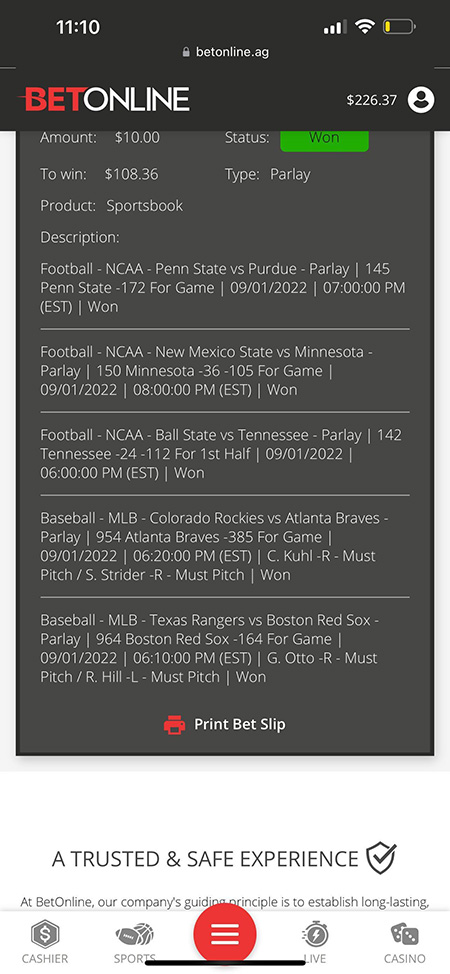Tap the $226.37 account balance
Viewport: 450px width, 974px height.
[372, 100]
